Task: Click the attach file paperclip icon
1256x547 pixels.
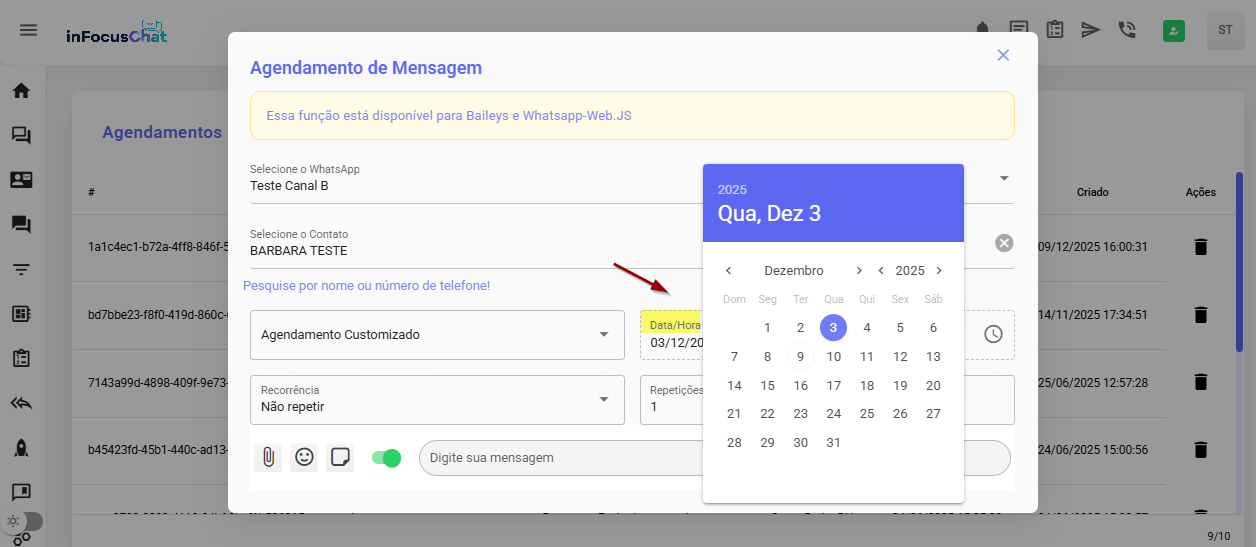Action: pos(268,457)
